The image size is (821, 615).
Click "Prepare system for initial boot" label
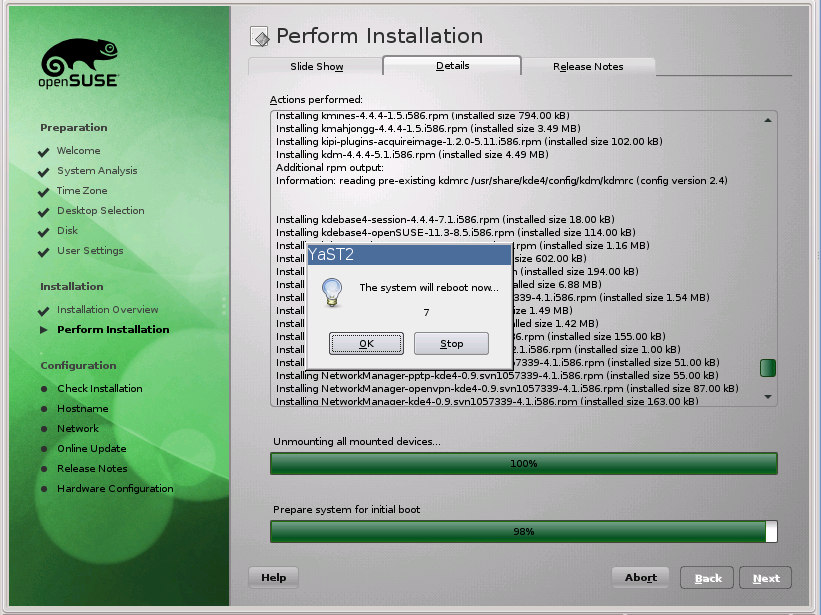click(x=346, y=509)
